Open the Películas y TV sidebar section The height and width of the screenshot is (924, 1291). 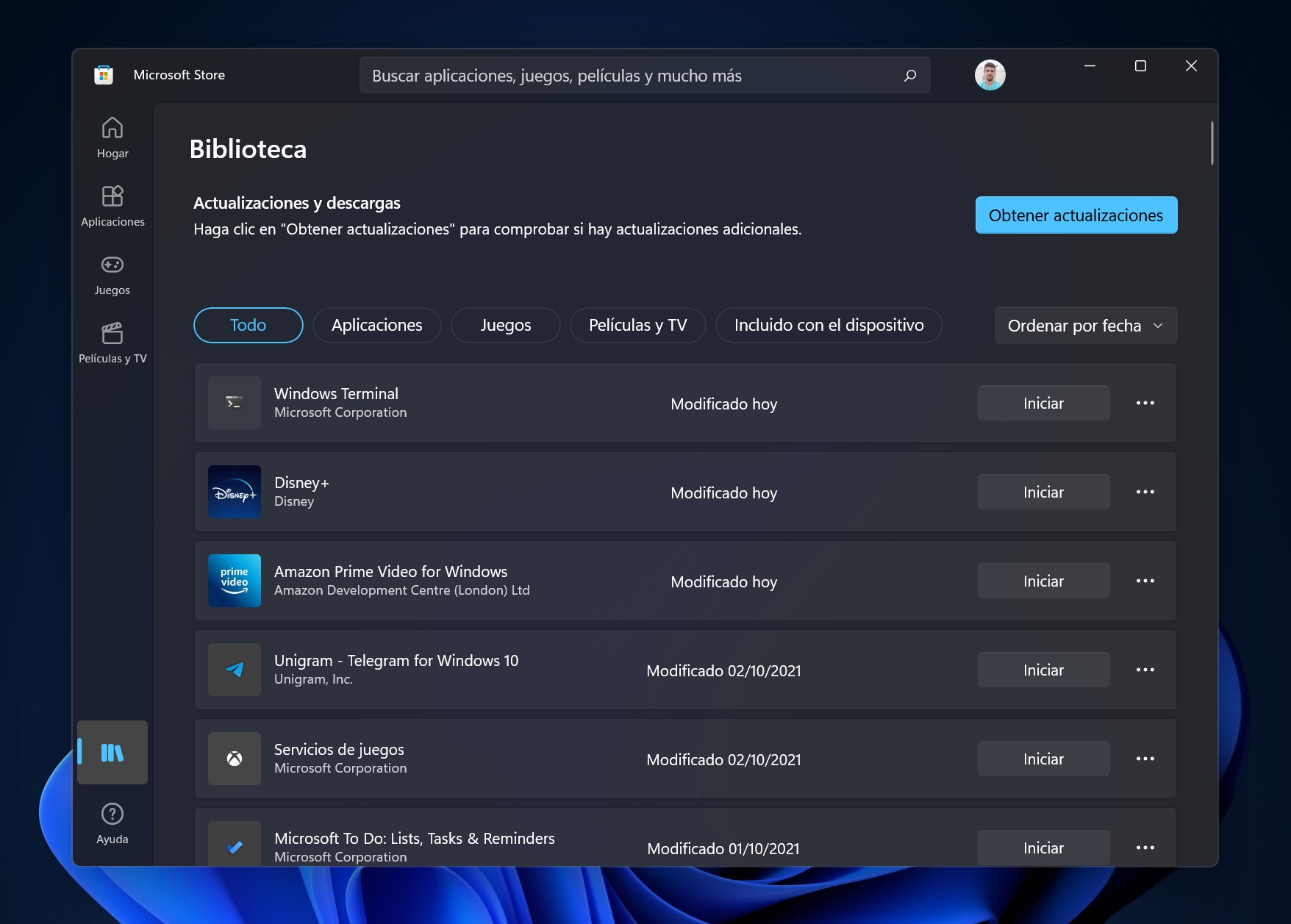tap(112, 343)
